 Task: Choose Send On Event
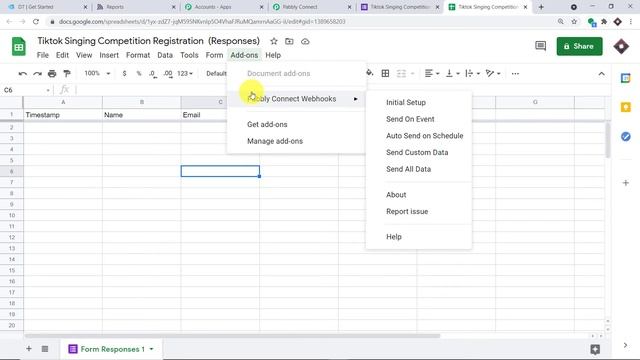click(x=419, y=119)
